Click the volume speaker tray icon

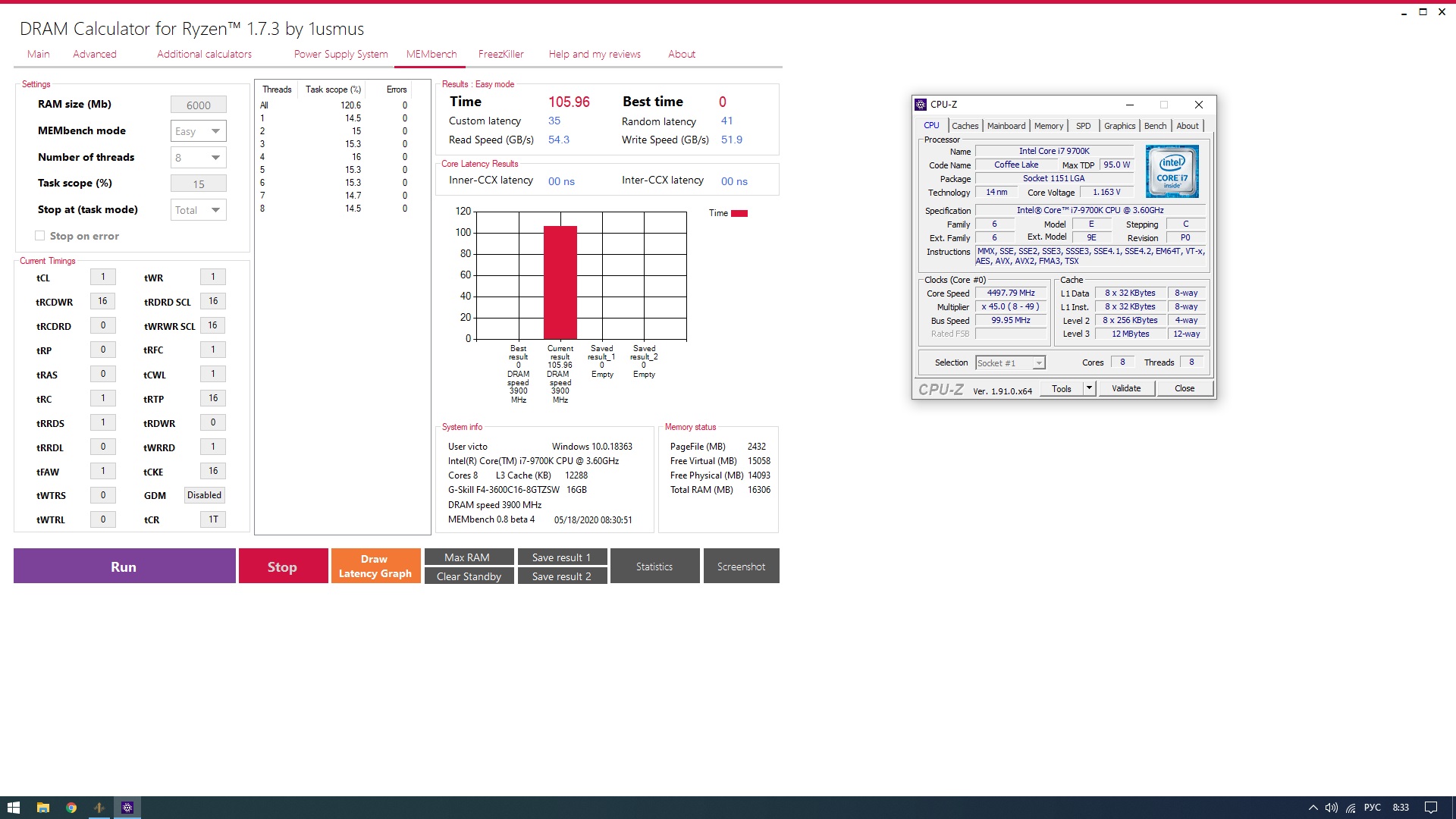tap(1331, 808)
